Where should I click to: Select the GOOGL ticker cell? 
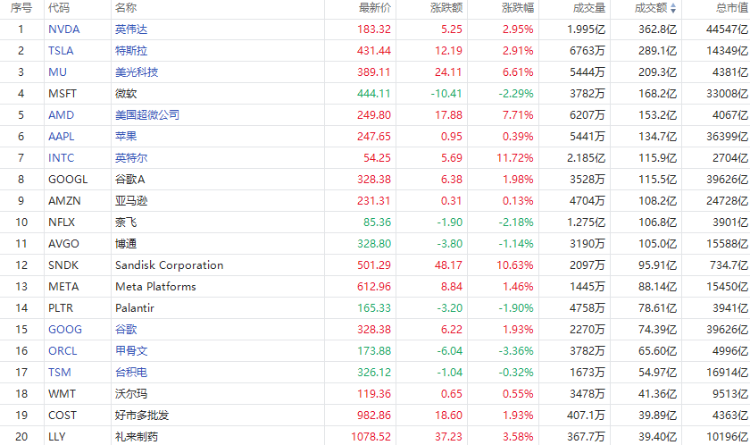click(68, 179)
